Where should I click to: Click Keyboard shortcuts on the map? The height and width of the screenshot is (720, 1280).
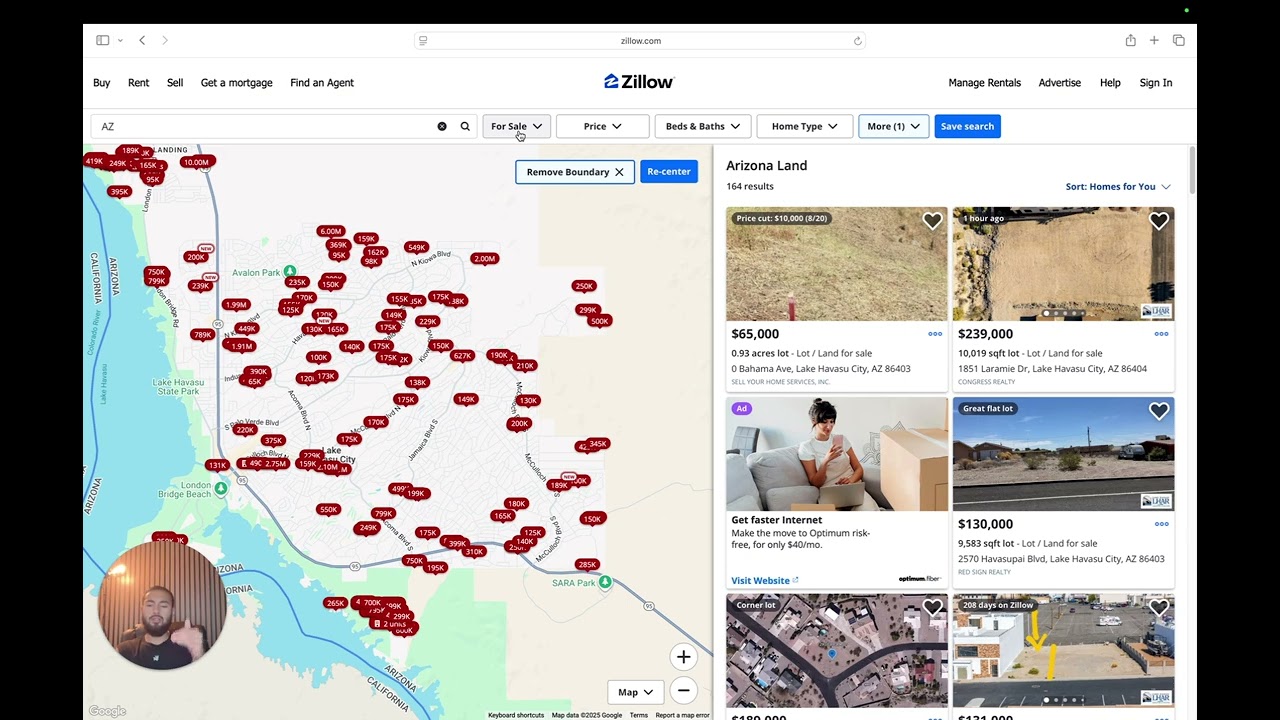tap(516, 715)
